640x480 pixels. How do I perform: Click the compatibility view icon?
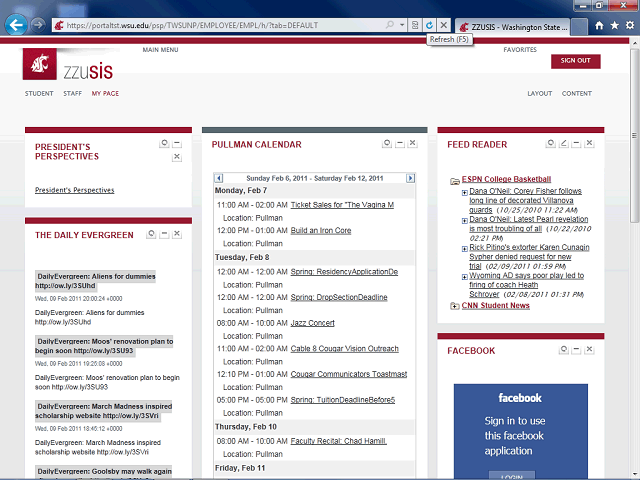pos(415,25)
